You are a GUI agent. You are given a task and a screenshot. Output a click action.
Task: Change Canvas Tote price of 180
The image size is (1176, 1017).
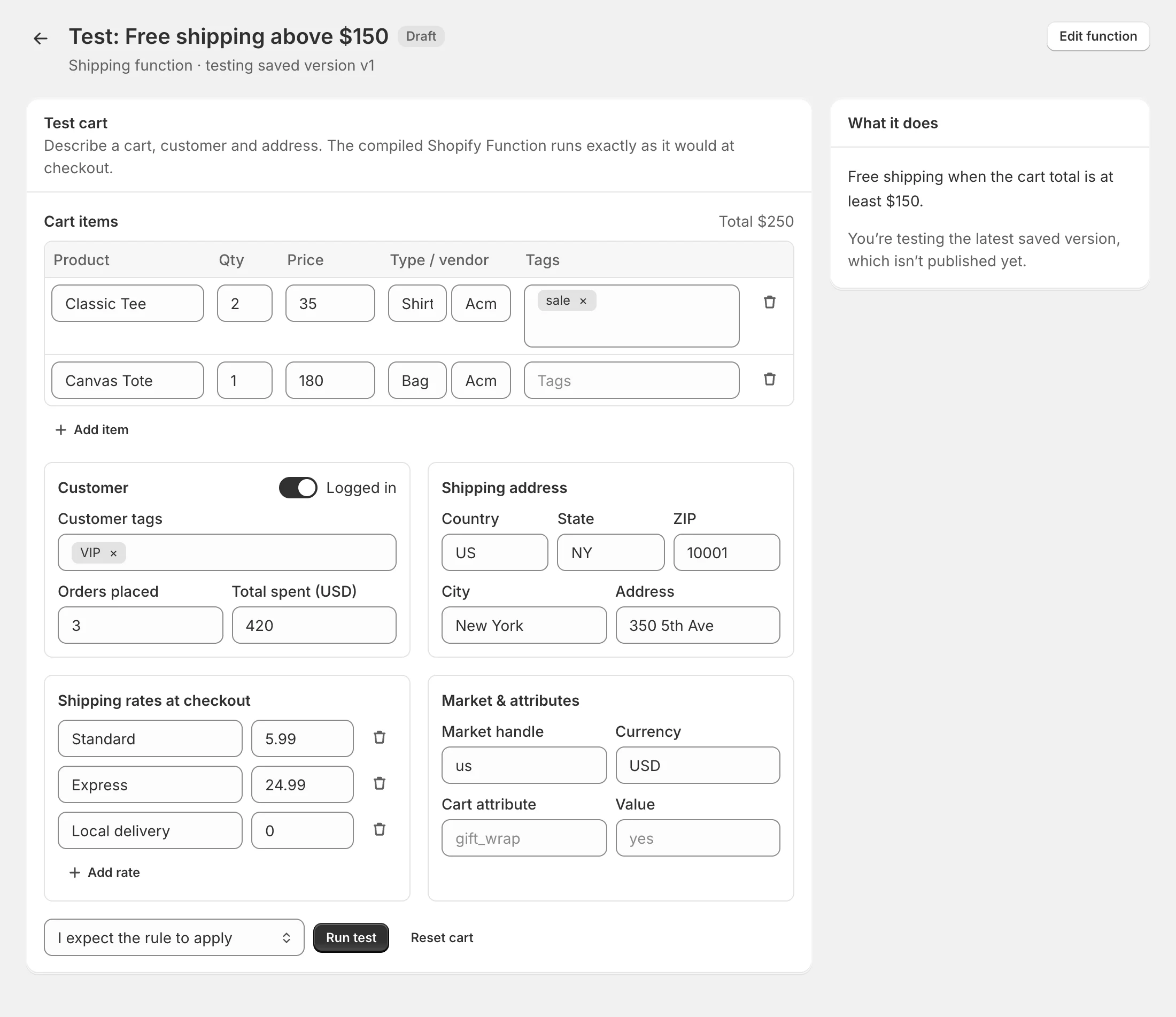330,381
